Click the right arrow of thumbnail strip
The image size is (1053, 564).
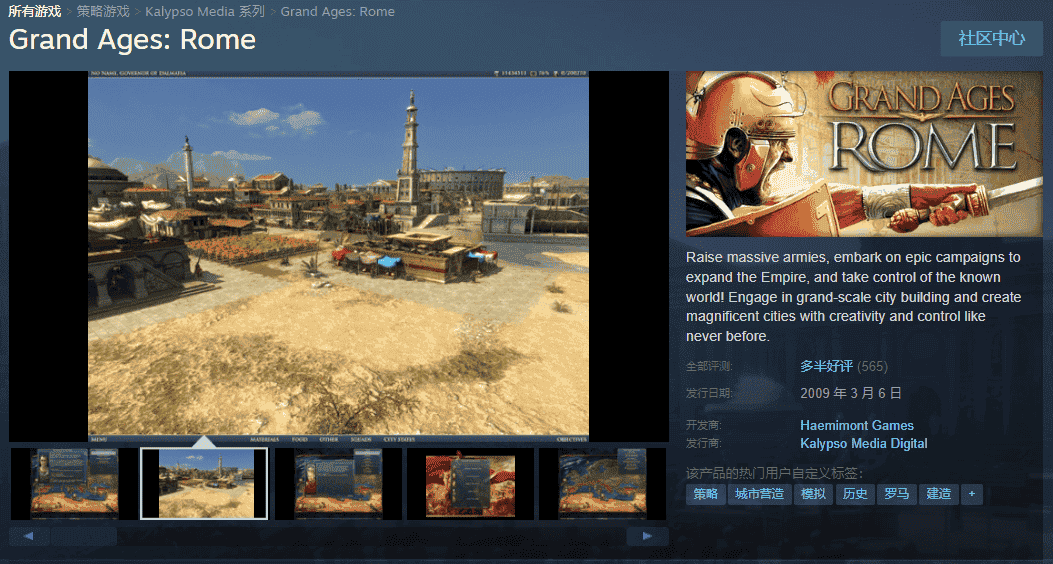tap(647, 536)
